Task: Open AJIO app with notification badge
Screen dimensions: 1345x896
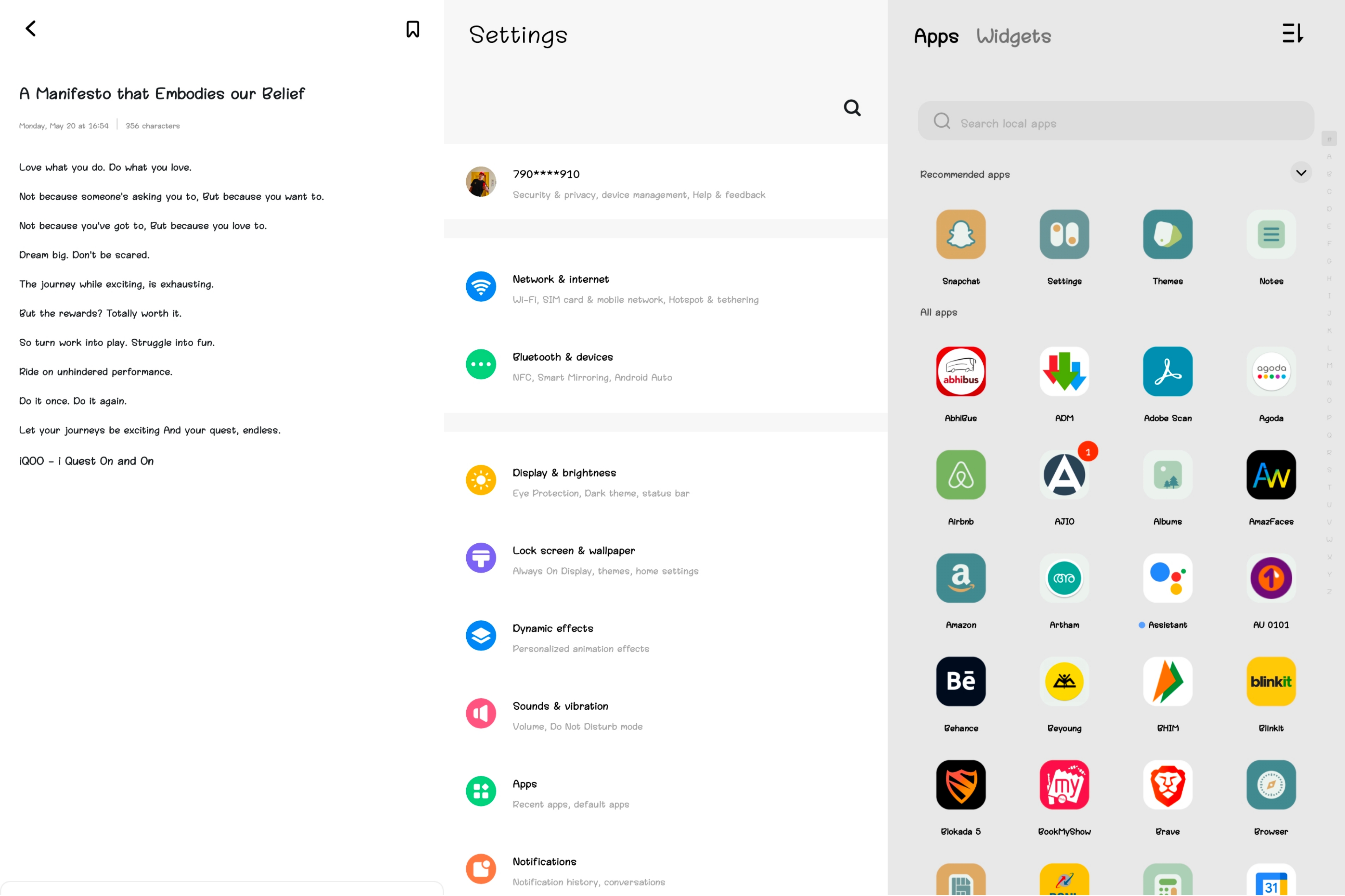Action: tap(1064, 475)
